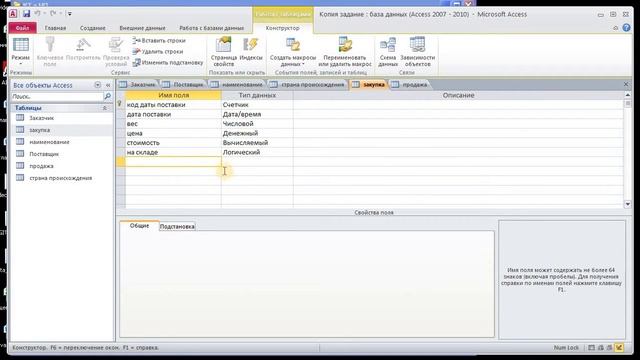
Task: Switch to Поставщик document tab
Action: [x=183, y=84]
